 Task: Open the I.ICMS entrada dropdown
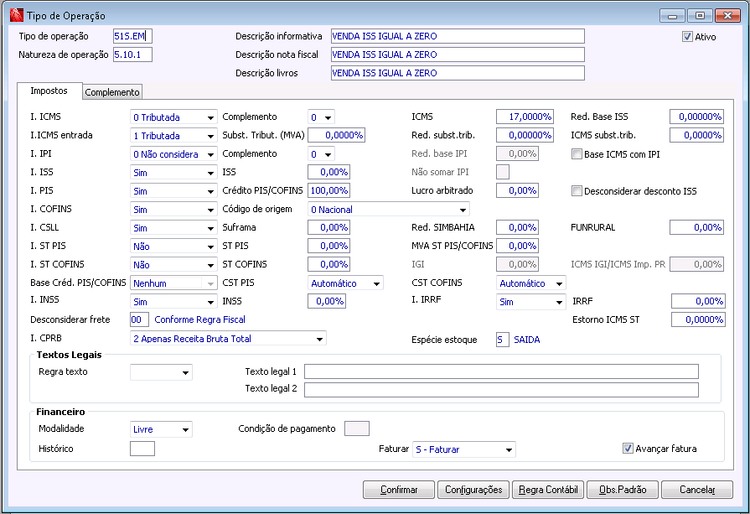(x=173, y=135)
